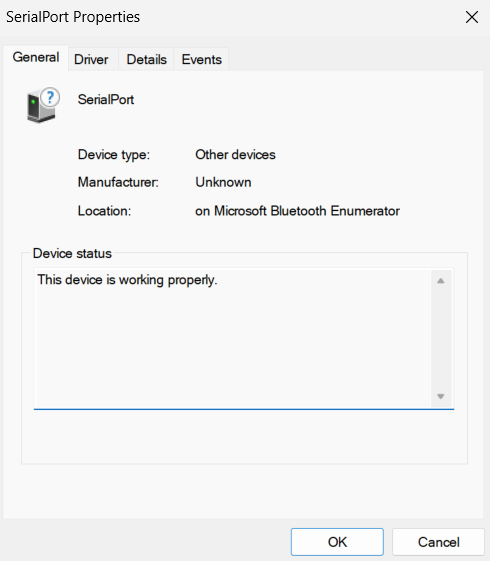Close the SerialPort Properties window
Screen dimensions: 490x561
[x=472, y=17]
